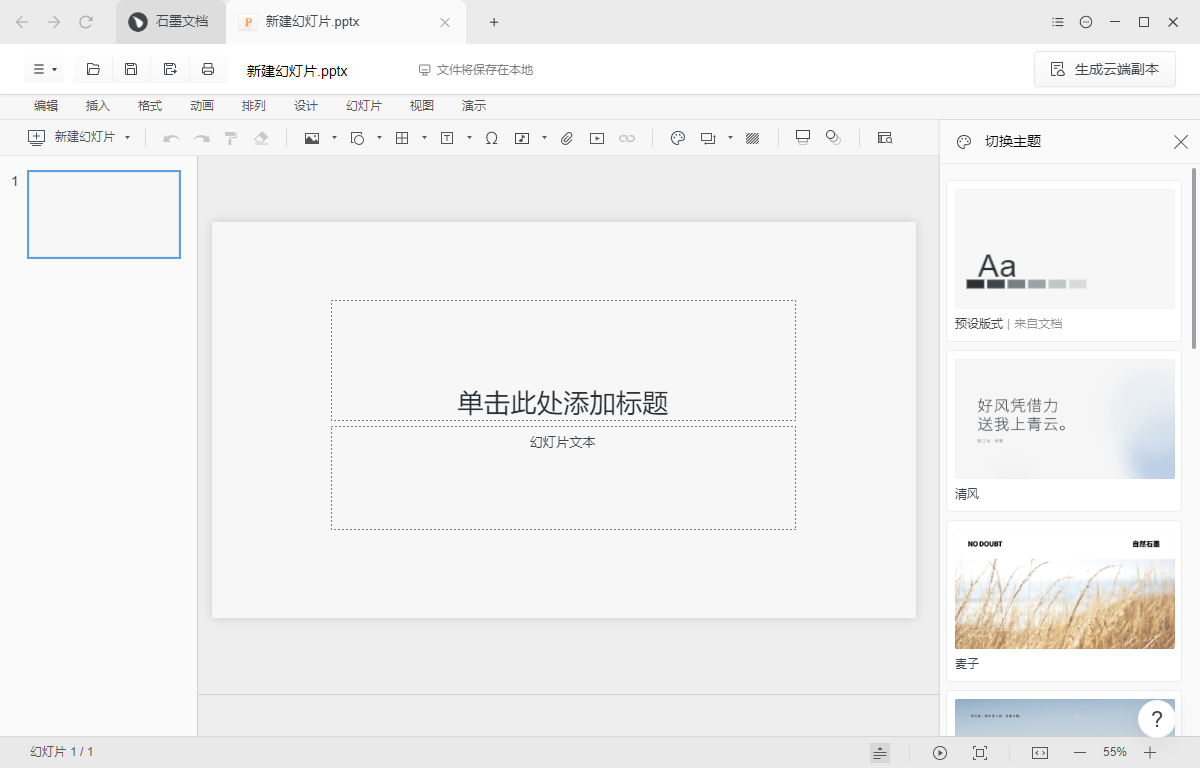Insert a hyperlink with the link icon
This screenshot has height=768, width=1200.
(x=627, y=138)
